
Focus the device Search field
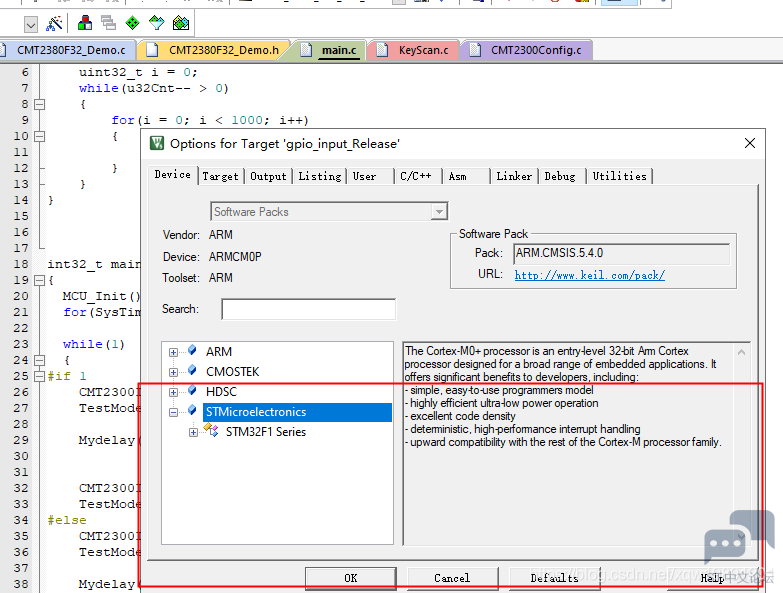click(309, 309)
